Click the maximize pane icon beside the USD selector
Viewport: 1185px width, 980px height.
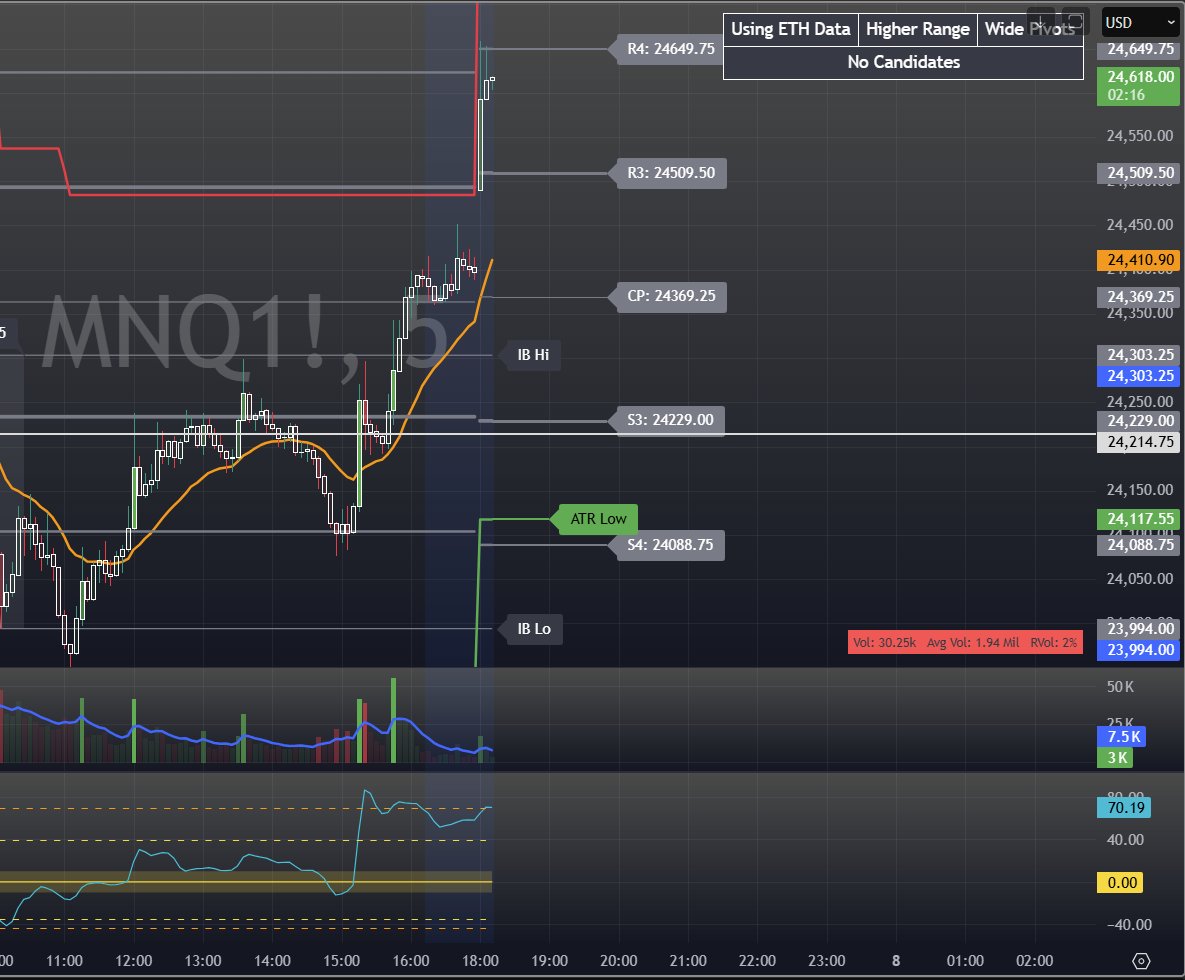tap(1075, 22)
